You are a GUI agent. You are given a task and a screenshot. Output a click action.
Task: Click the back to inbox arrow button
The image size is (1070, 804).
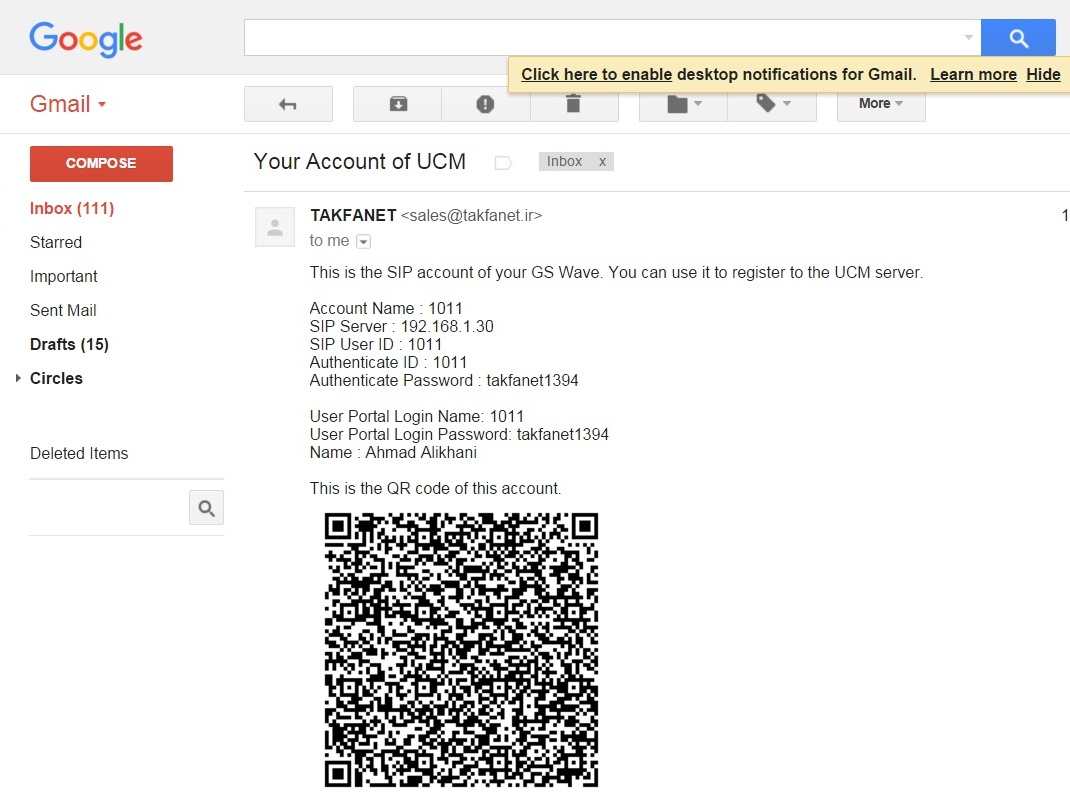tap(288, 104)
